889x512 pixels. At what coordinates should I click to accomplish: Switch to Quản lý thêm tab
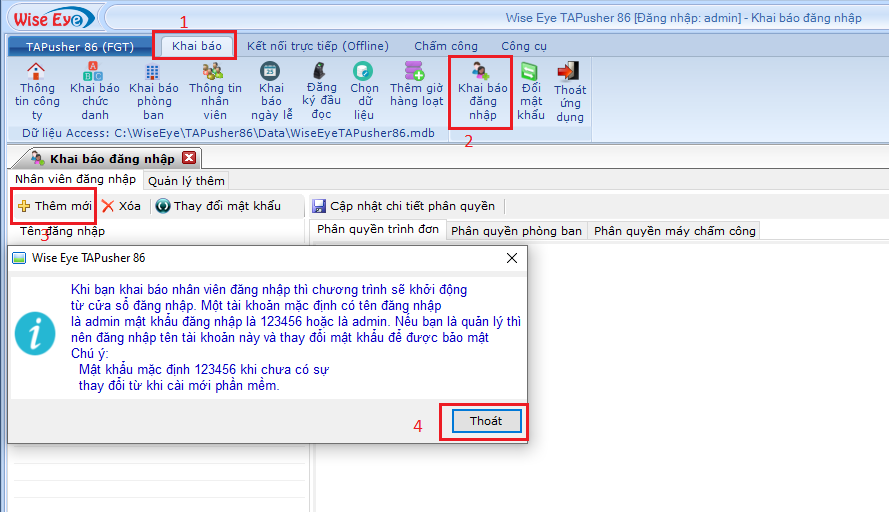[x=186, y=180]
